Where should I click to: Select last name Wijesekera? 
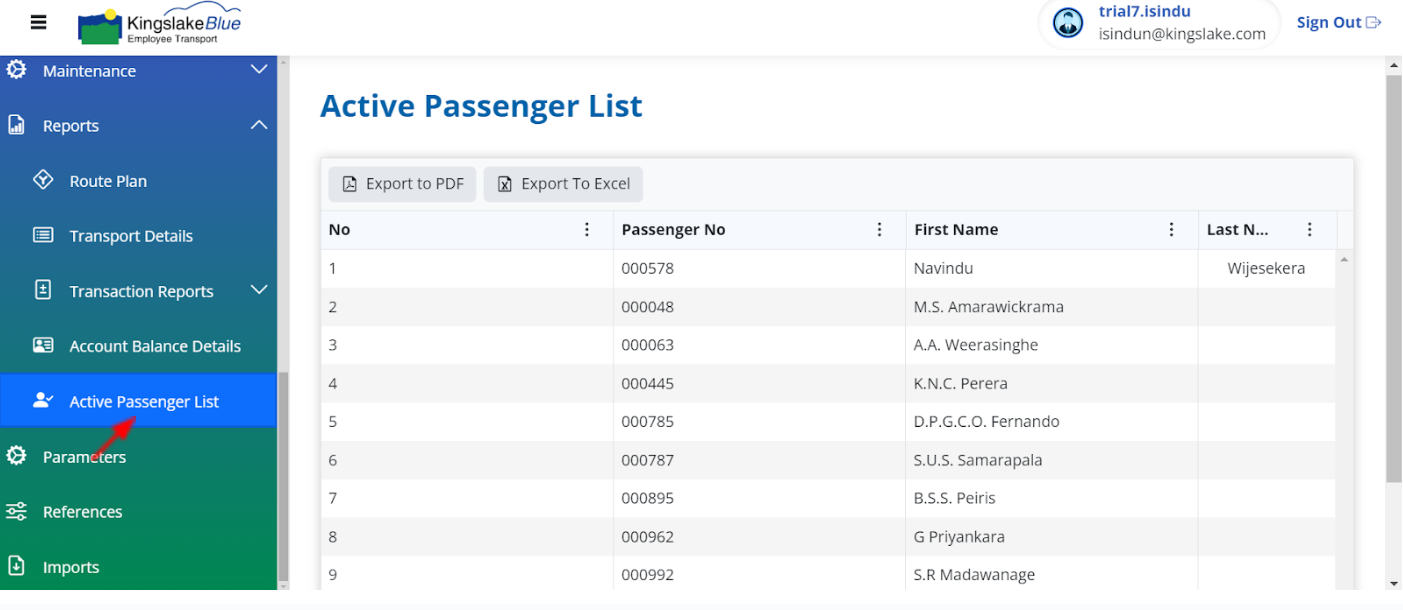(1266, 268)
